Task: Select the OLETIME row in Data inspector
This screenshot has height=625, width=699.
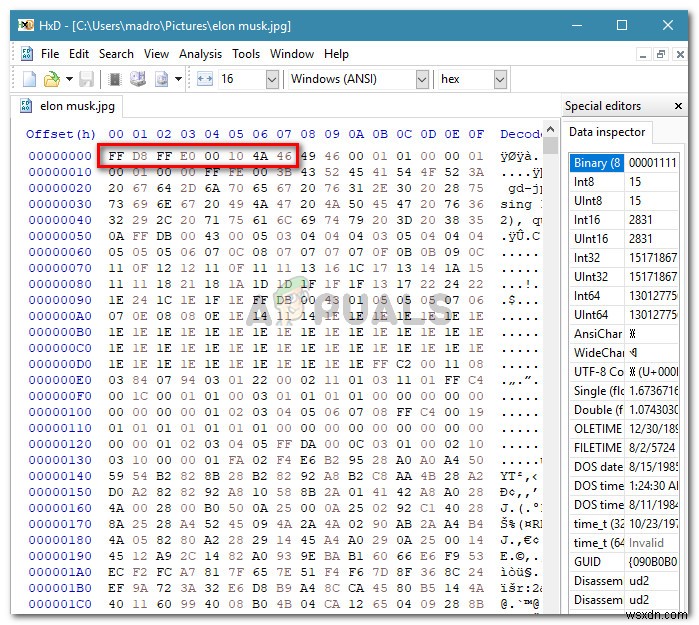Action: tap(624, 429)
